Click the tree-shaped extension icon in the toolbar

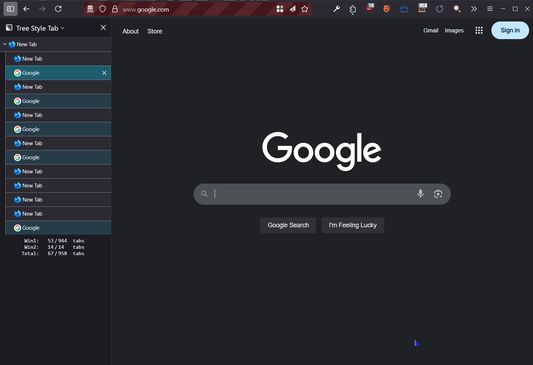point(353,10)
